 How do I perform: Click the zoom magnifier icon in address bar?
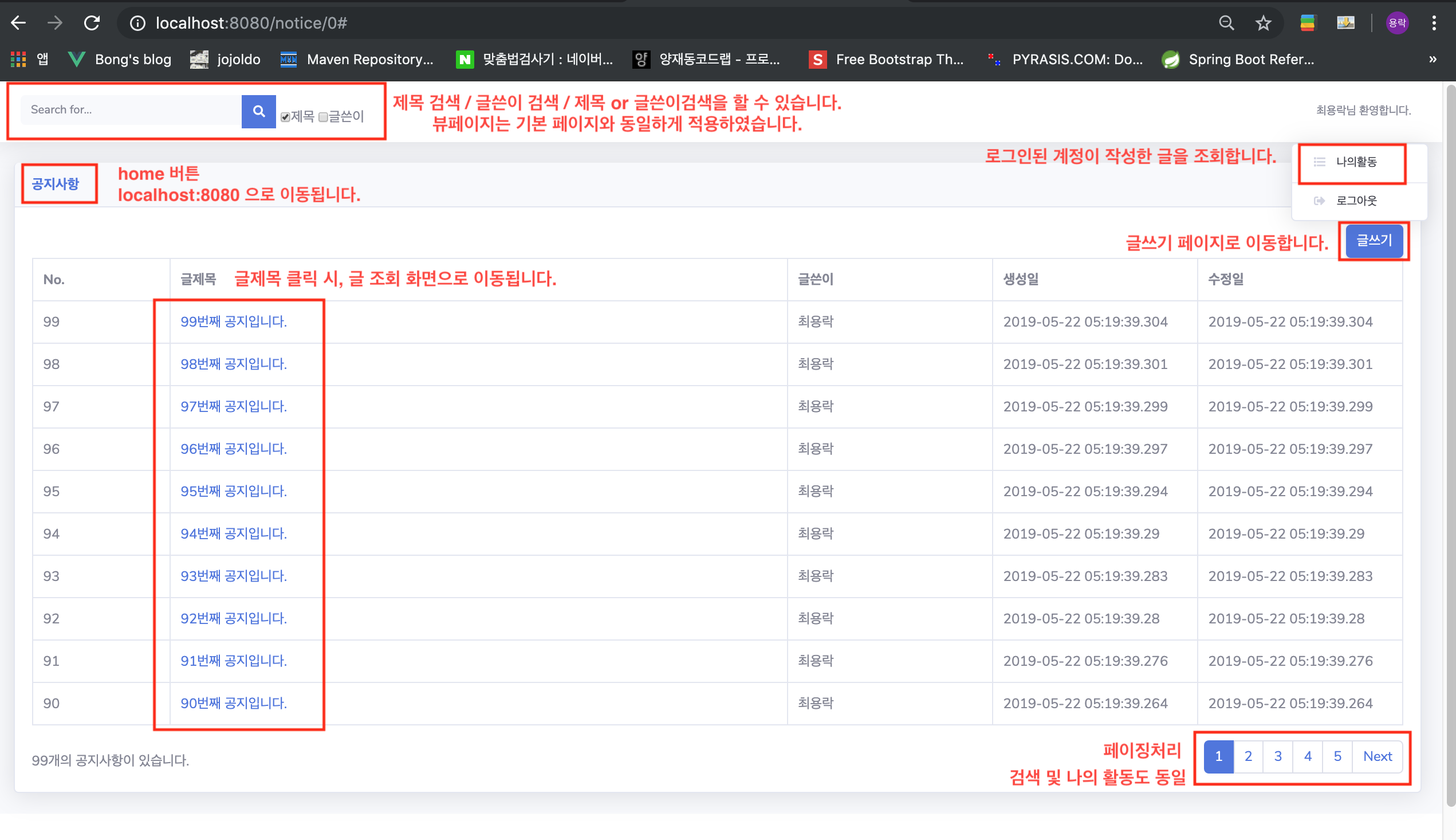[1226, 23]
